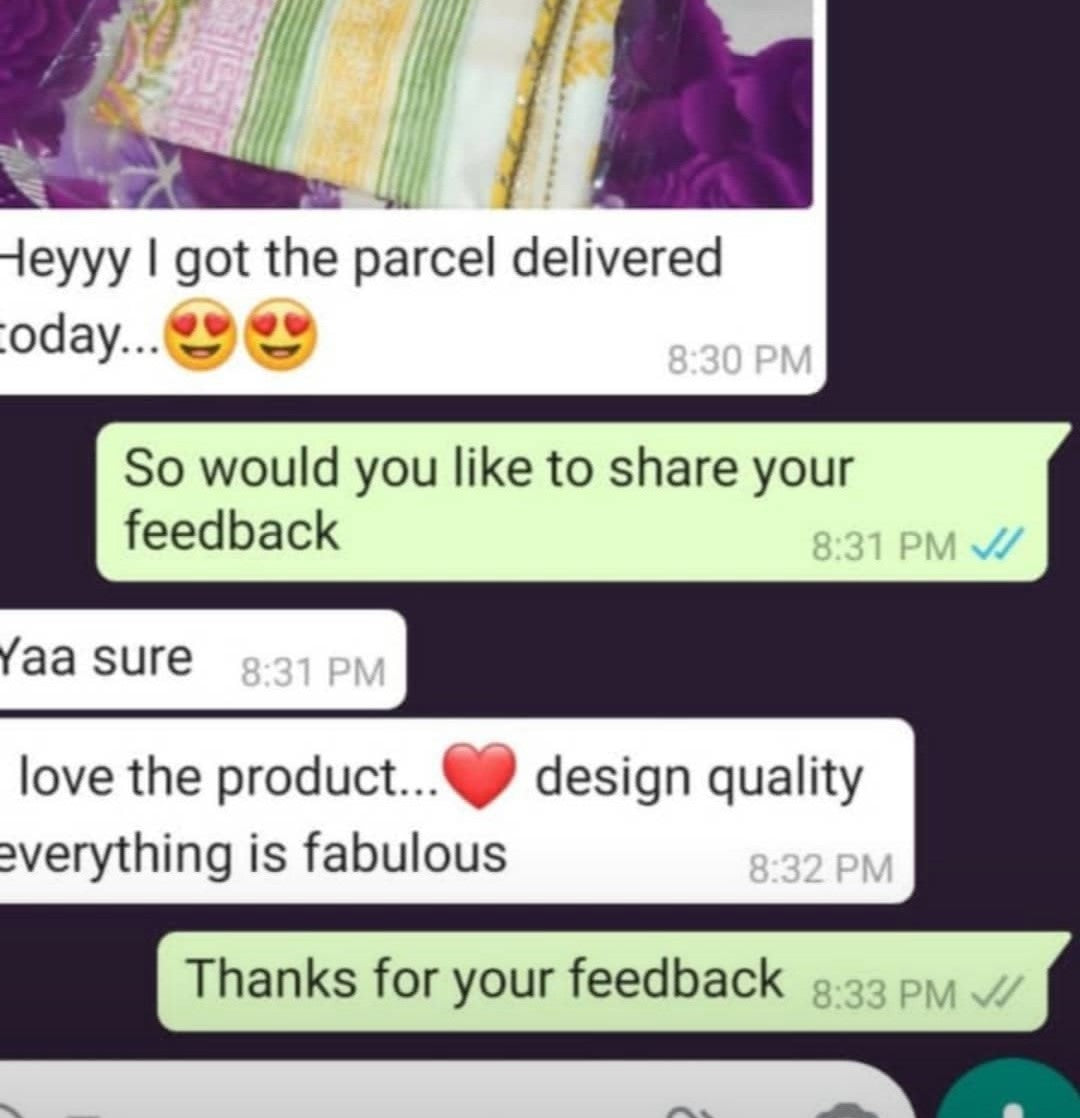Screen dimensions: 1080x1118
Task: Open the fabric photo thumbnail
Action: (406, 103)
